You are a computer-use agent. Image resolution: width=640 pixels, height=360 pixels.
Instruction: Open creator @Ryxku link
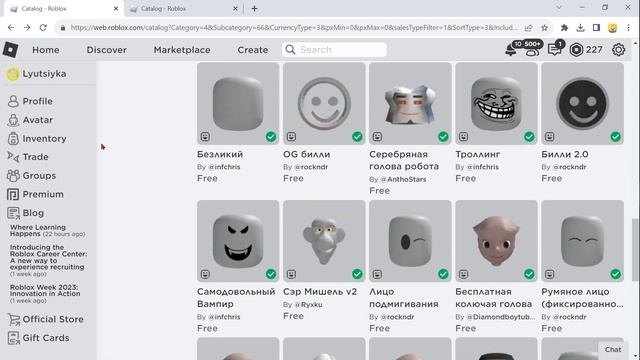pos(308,304)
